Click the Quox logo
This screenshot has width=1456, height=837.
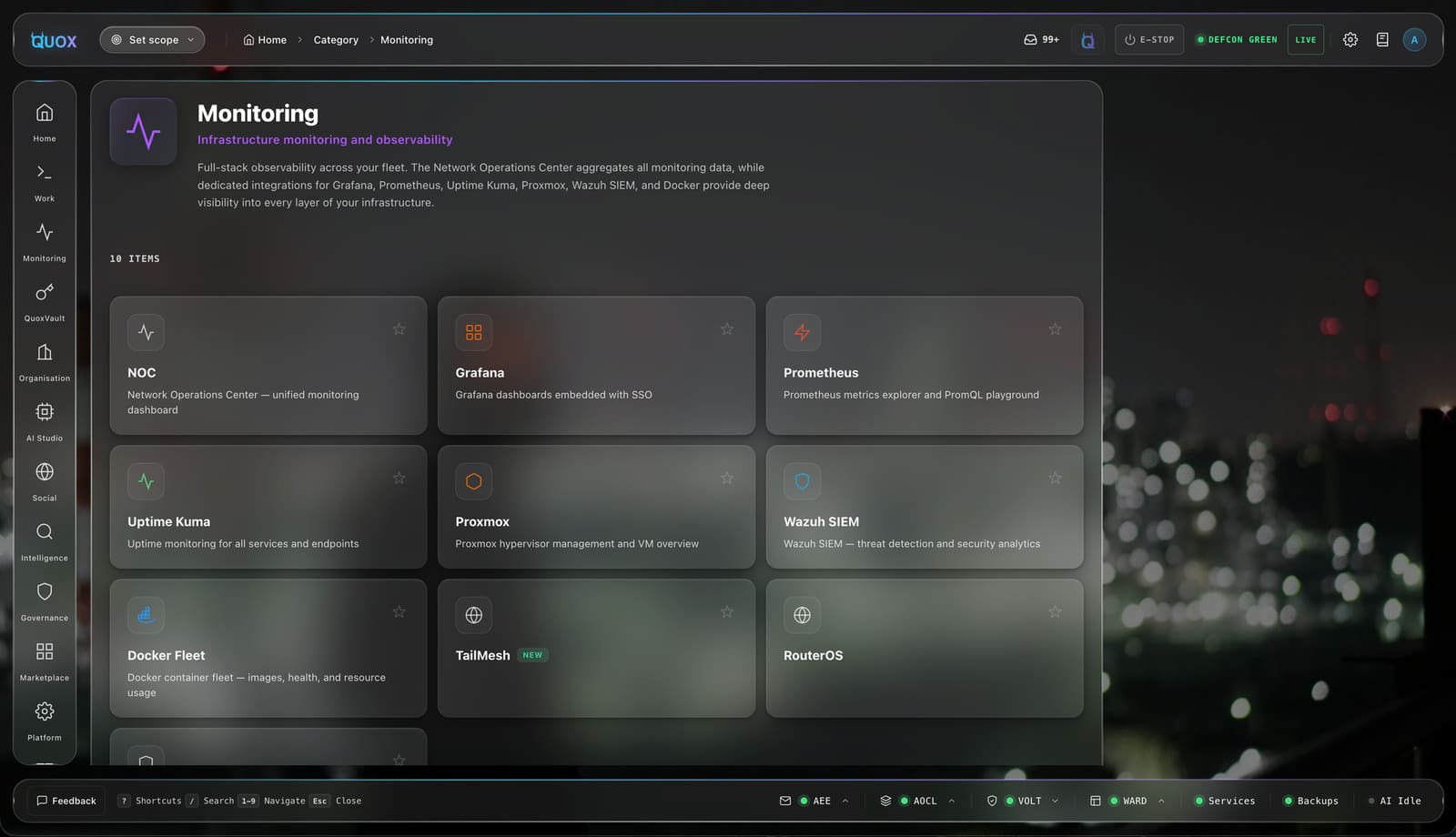point(54,40)
